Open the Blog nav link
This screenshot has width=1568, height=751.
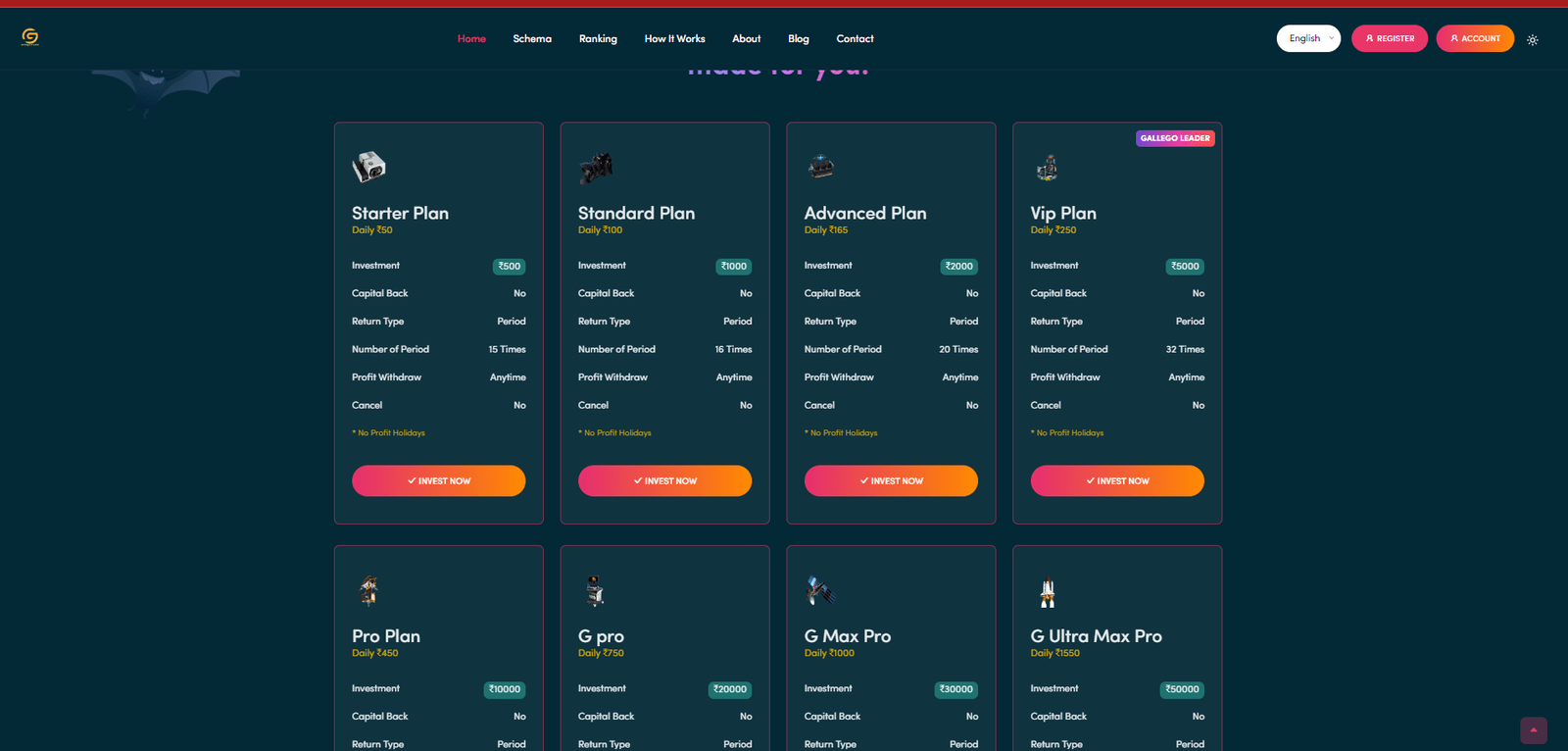point(798,39)
